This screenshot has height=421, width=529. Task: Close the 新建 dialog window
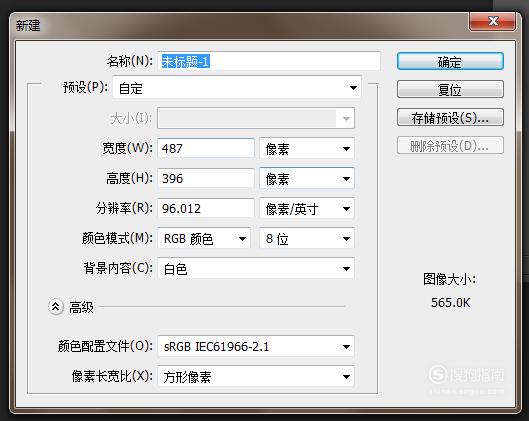492,22
